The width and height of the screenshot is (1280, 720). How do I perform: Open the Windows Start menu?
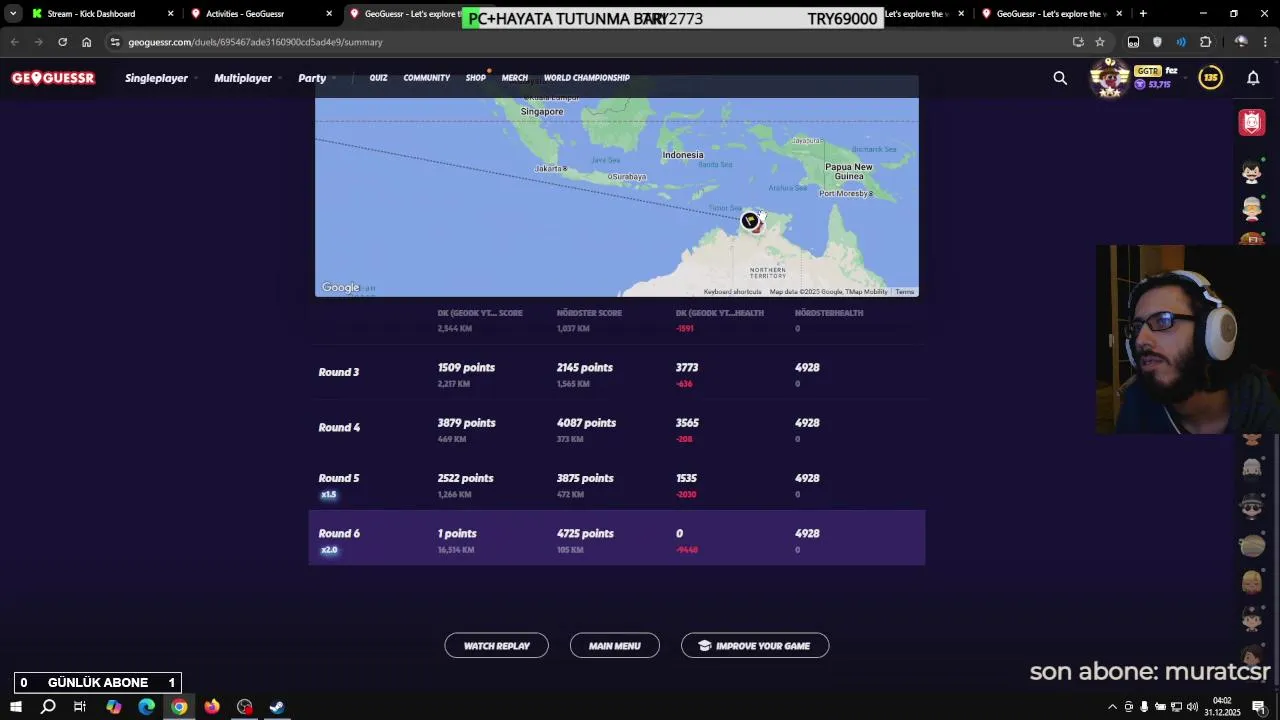(15, 707)
